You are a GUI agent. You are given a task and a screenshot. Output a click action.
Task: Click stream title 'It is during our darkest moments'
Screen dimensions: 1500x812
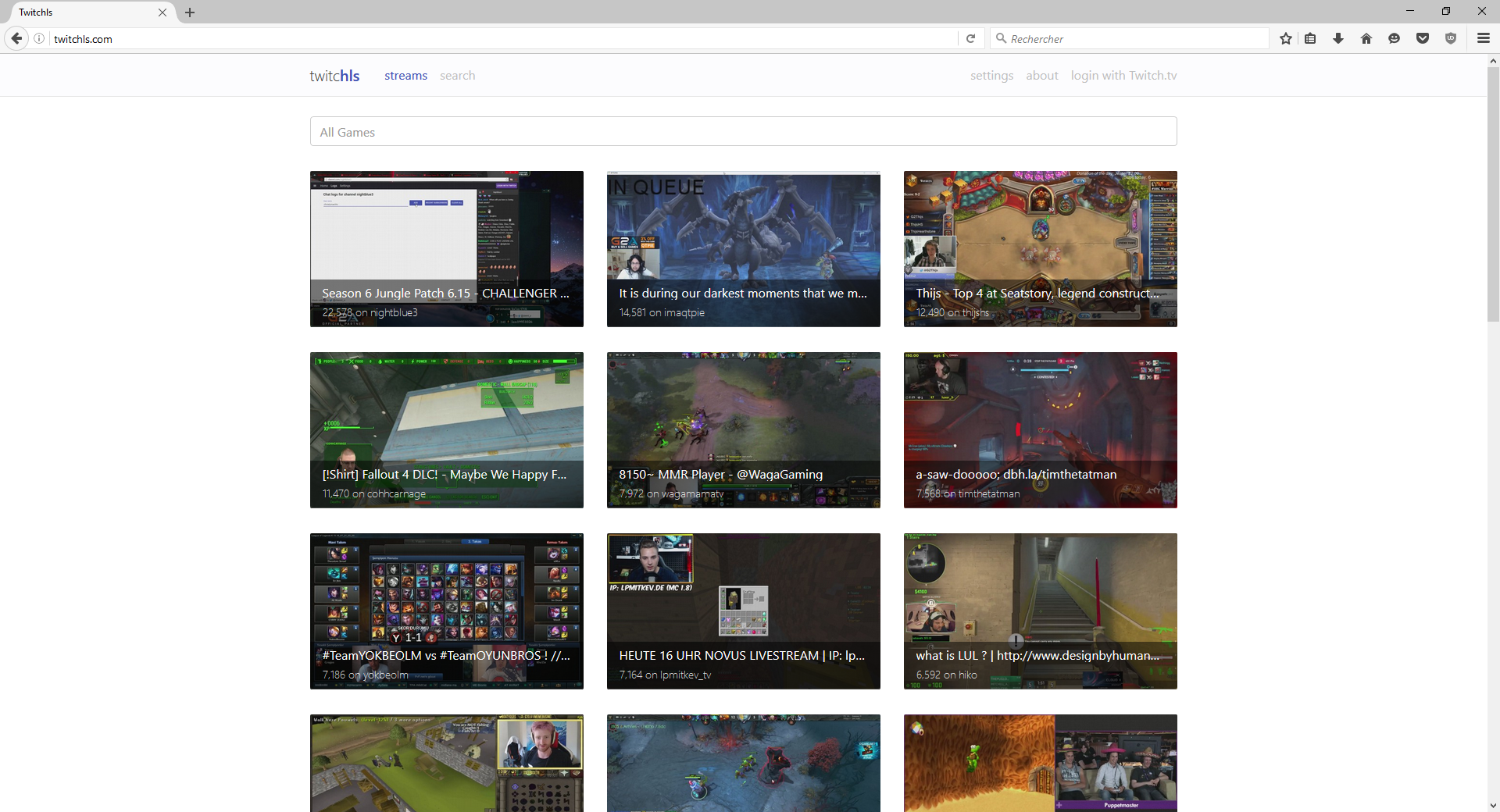(743, 294)
